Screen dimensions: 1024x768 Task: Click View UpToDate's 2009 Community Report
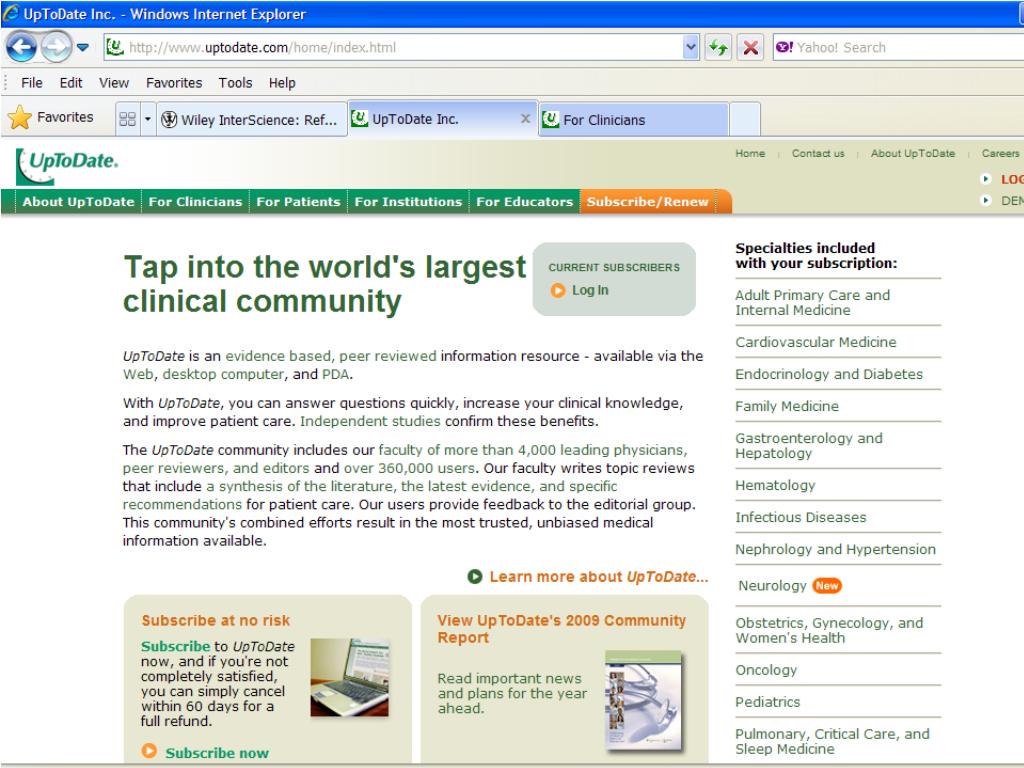[x=562, y=629]
